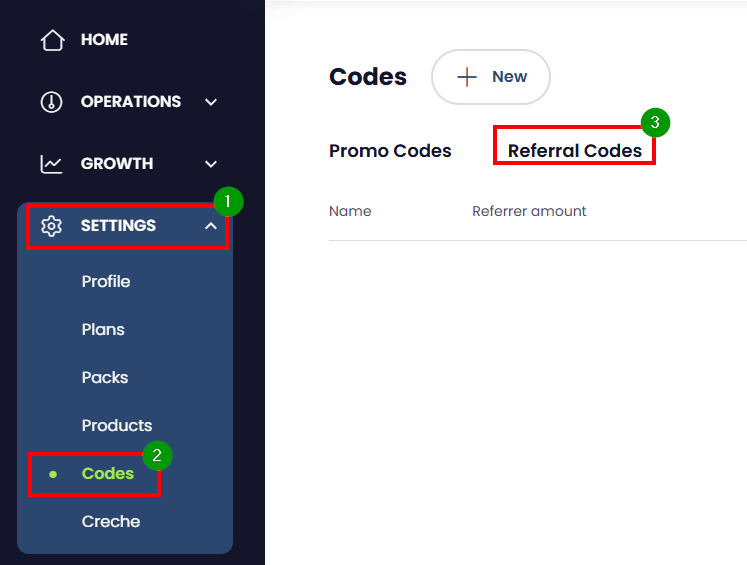Open the Referral Codes tab
Image resolution: width=747 pixels, height=565 pixels.
pos(575,151)
